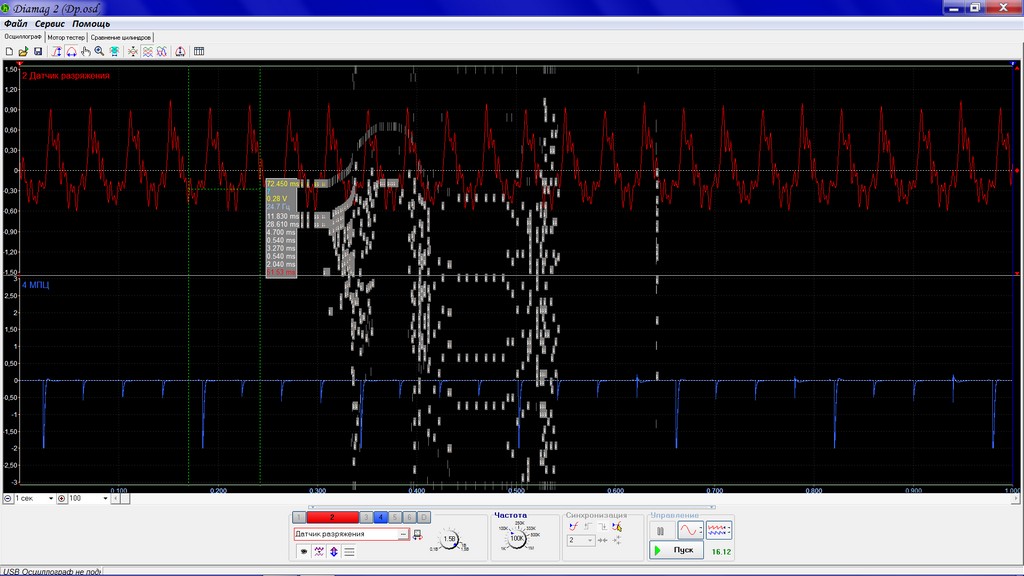Open the sync channel 2 dropdown
Viewport: 1024px width, 576px height.
click(581, 541)
